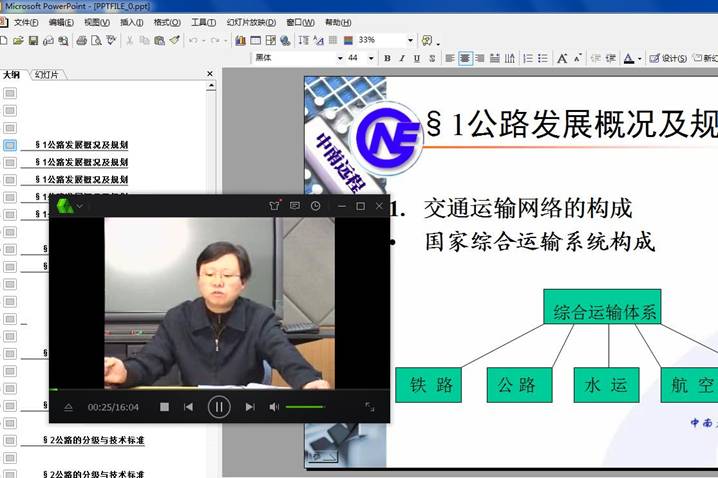
Task: Insert a hyperlink with the globe icon
Action: pos(285,41)
